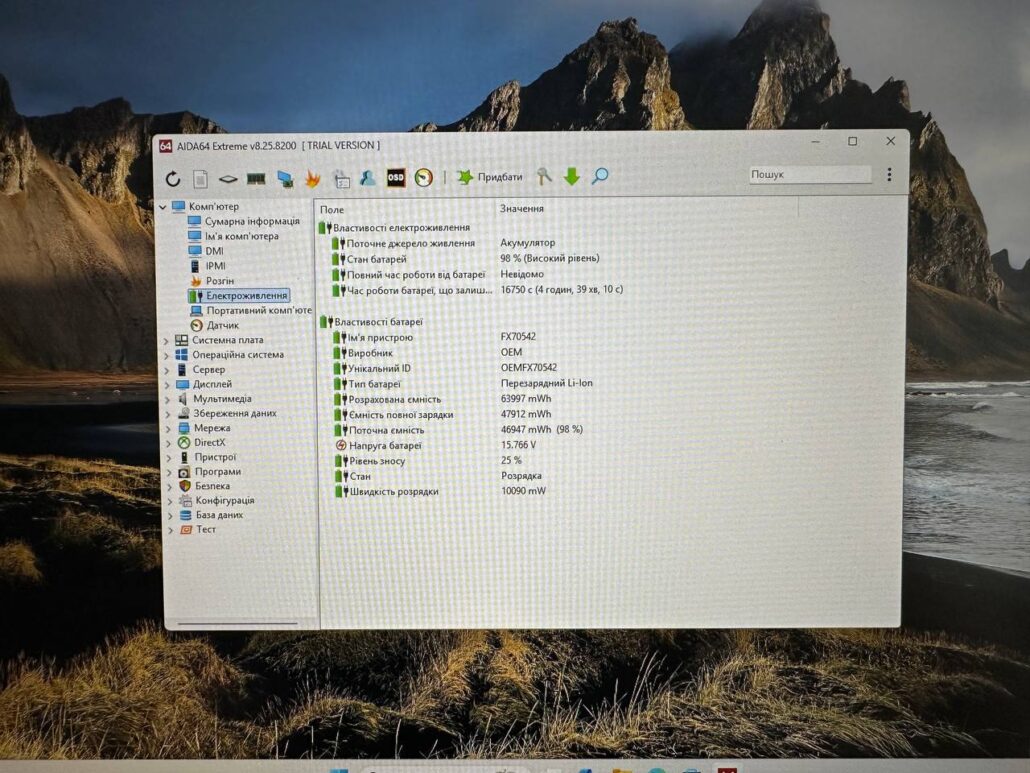
Task: Select Датчик item in the sidebar
Action: (x=222, y=325)
